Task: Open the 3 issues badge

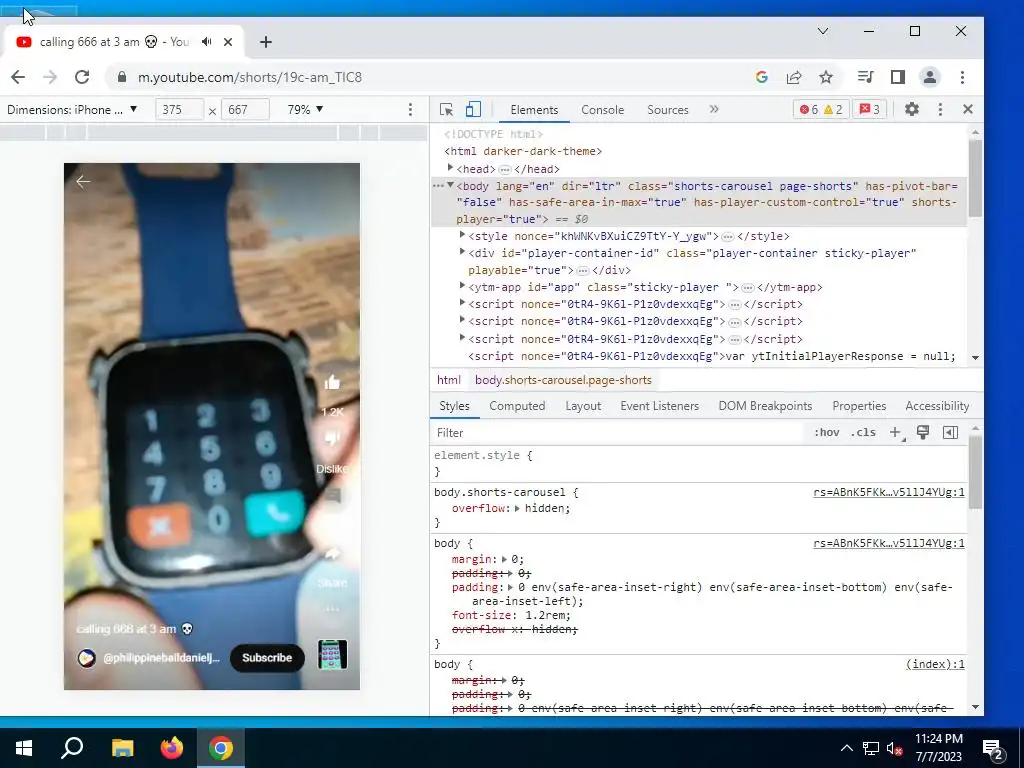Action: coord(869,110)
